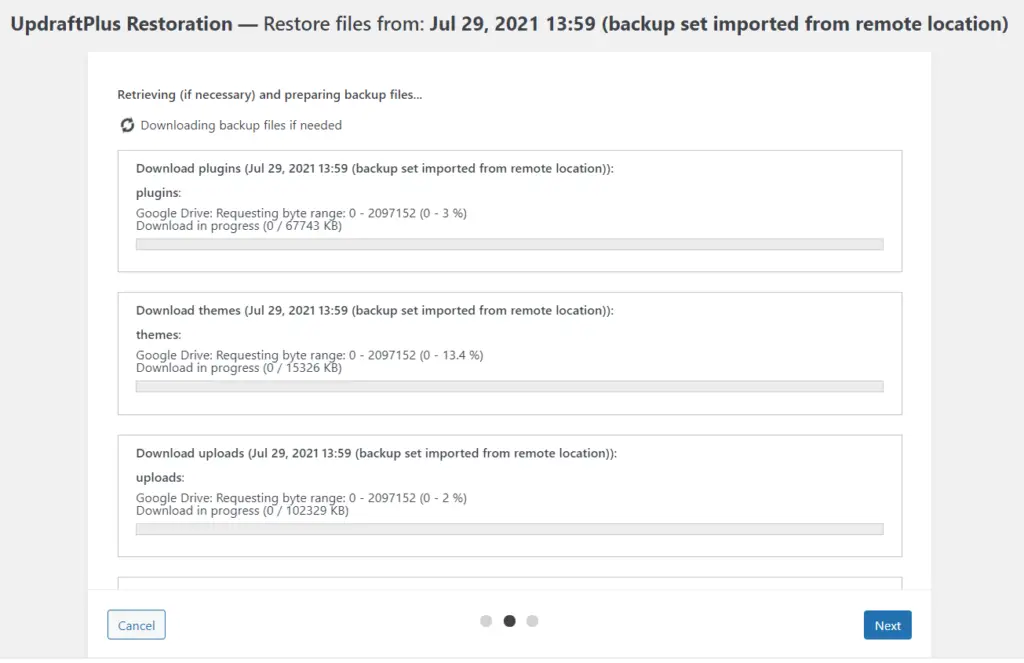Viewport: 1024px width, 663px height.
Task: Click the themes download progress bar
Action: [x=509, y=387]
